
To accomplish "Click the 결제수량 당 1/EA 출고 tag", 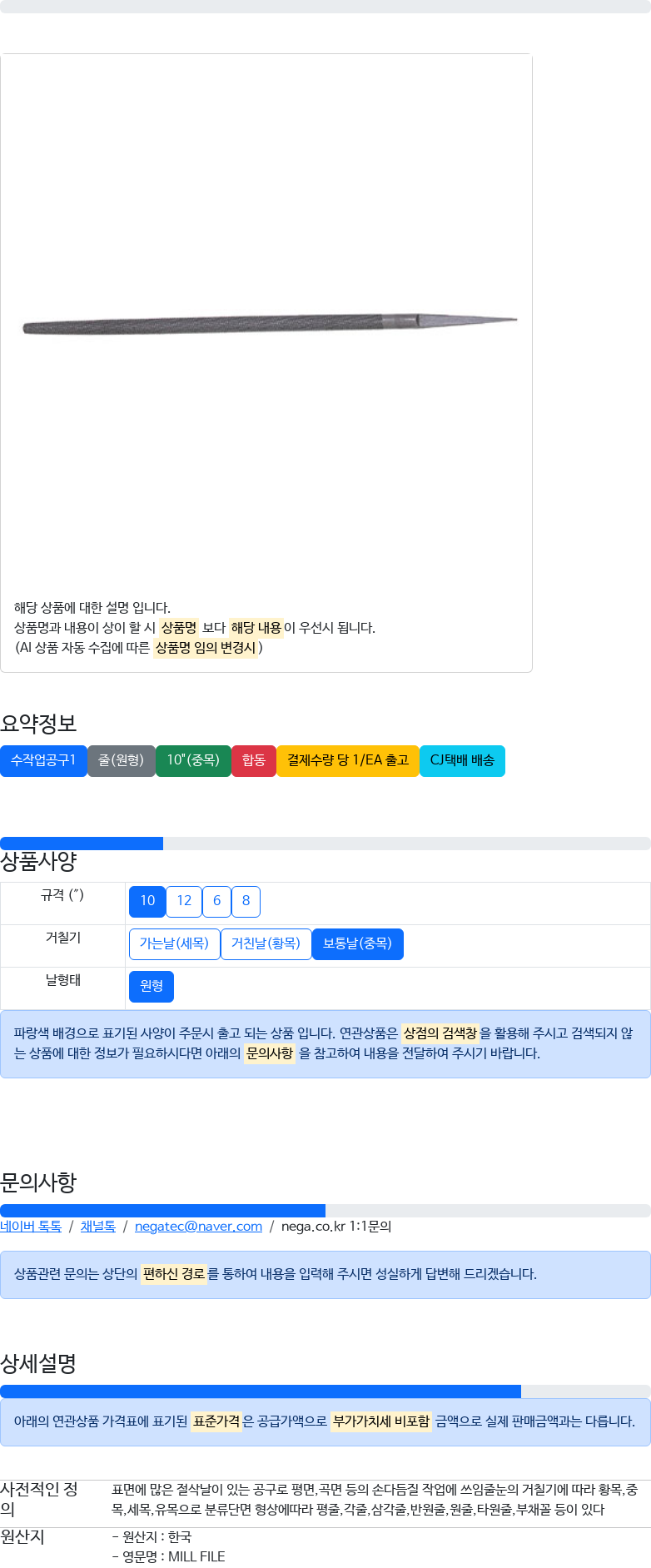I will pos(348,760).
